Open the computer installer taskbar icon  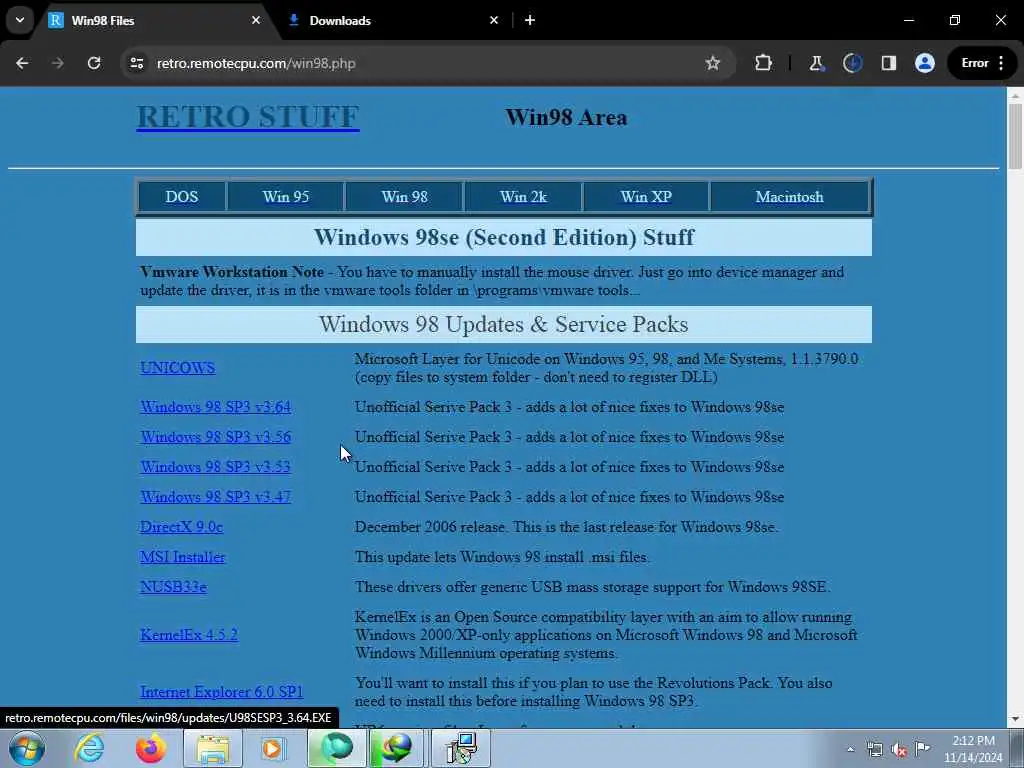(x=461, y=748)
